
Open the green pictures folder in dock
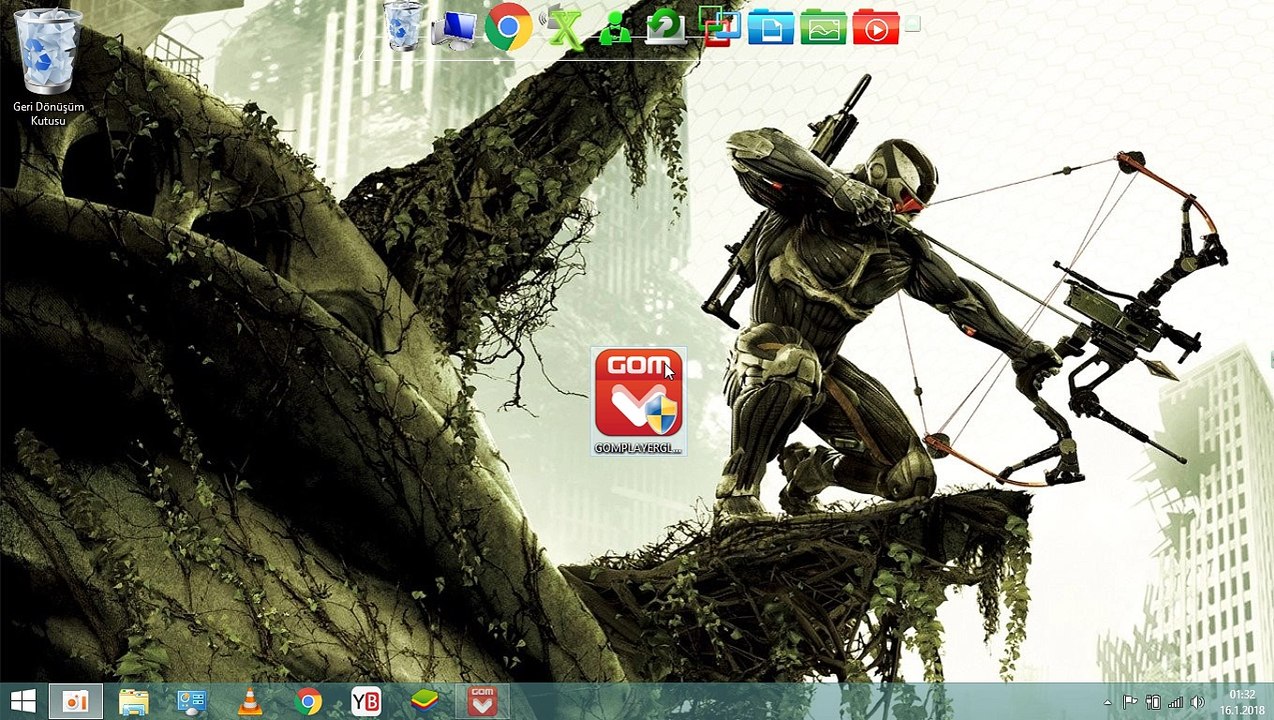(x=823, y=28)
